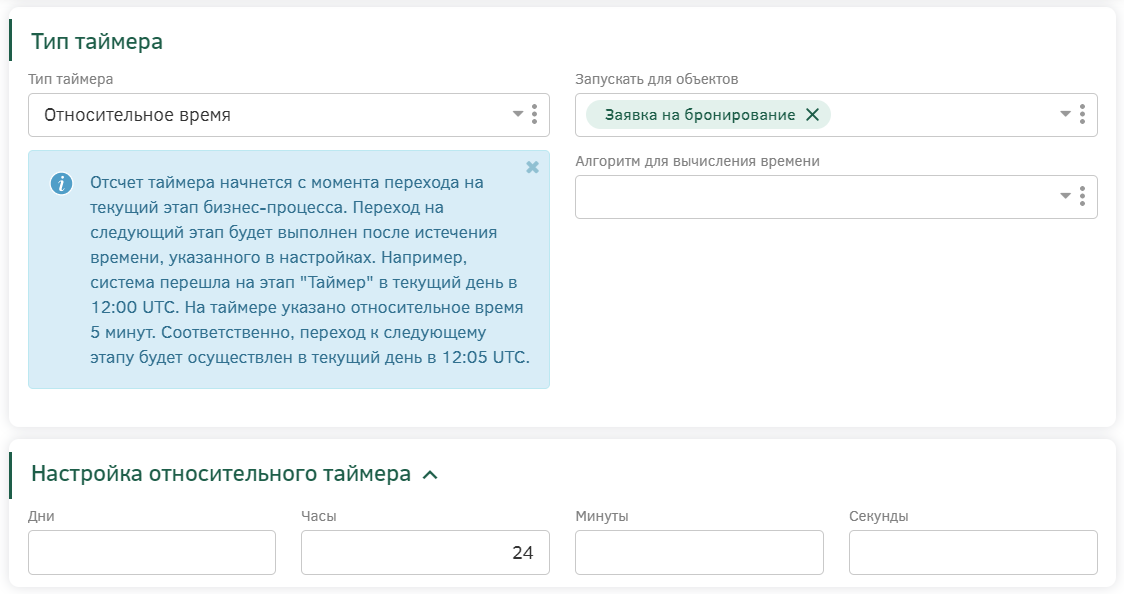Open the Тип таймера dropdown arrow
Viewport: 1124px width, 598px height.
point(518,114)
